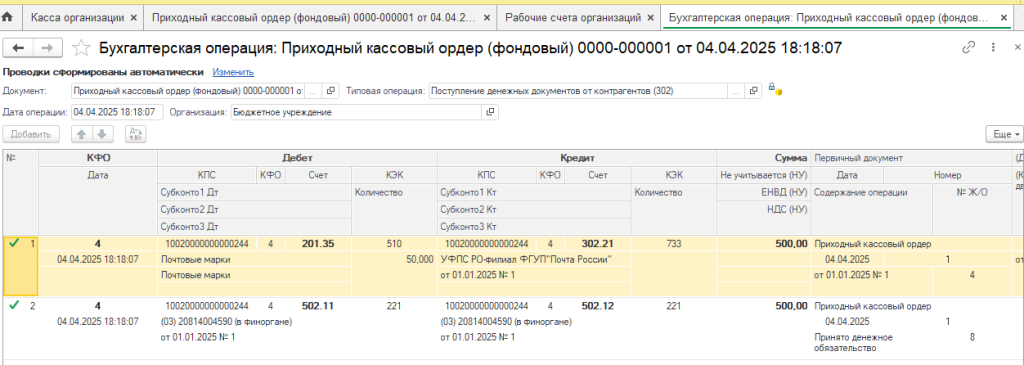Click the quantity value 50,000
1024x365 pixels.
point(394,259)
